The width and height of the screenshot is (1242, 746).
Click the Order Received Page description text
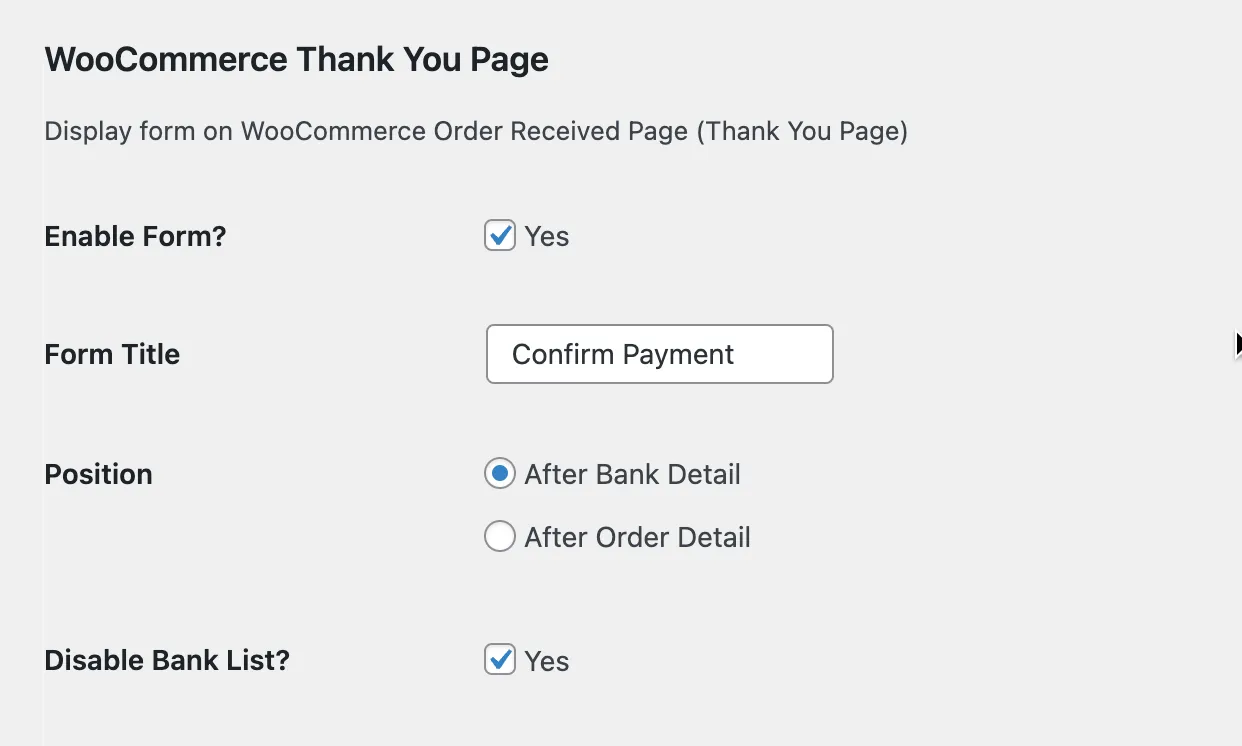[x=475, y=131]
